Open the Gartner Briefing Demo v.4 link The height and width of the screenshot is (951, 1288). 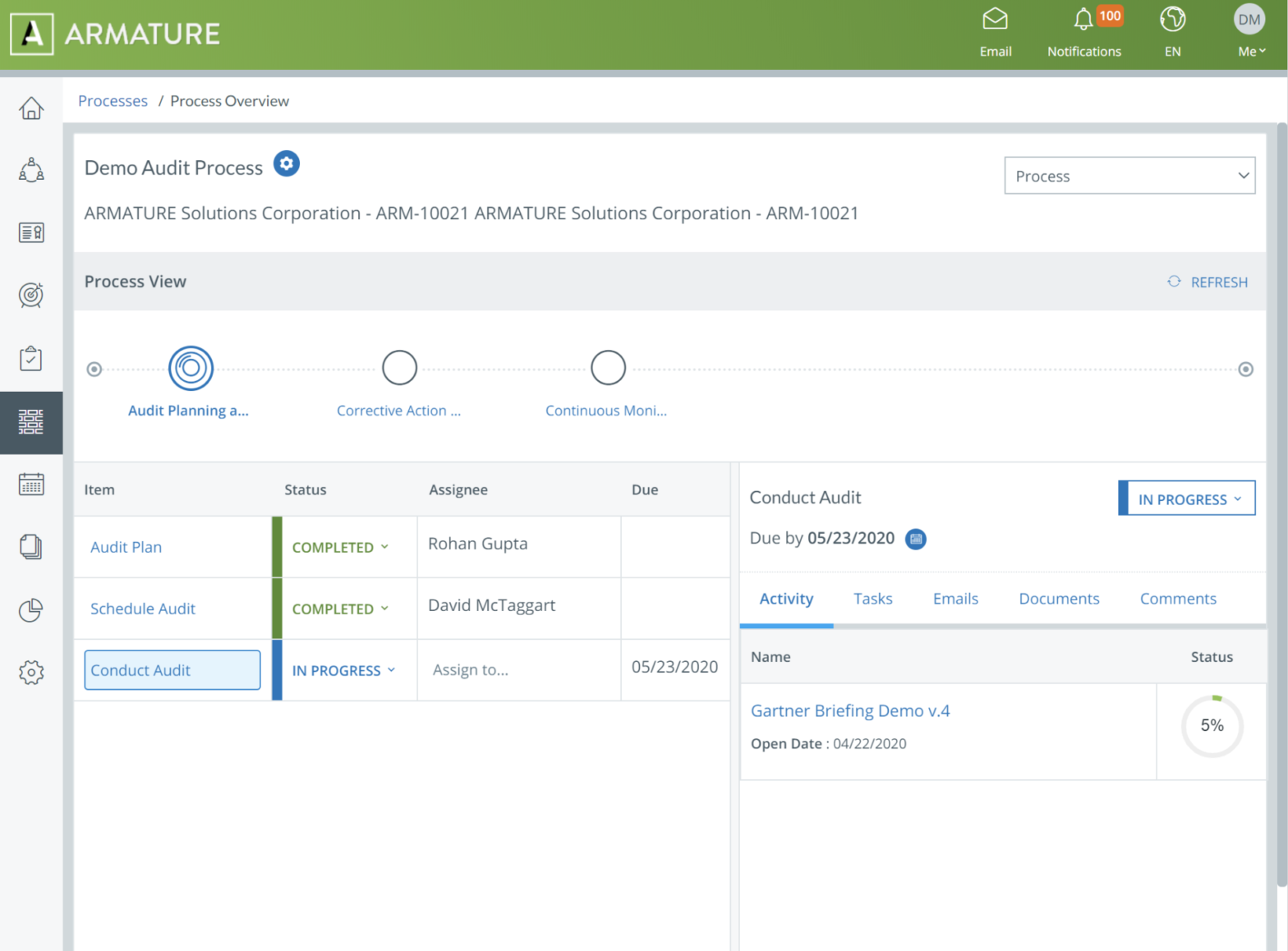(849, 711)
